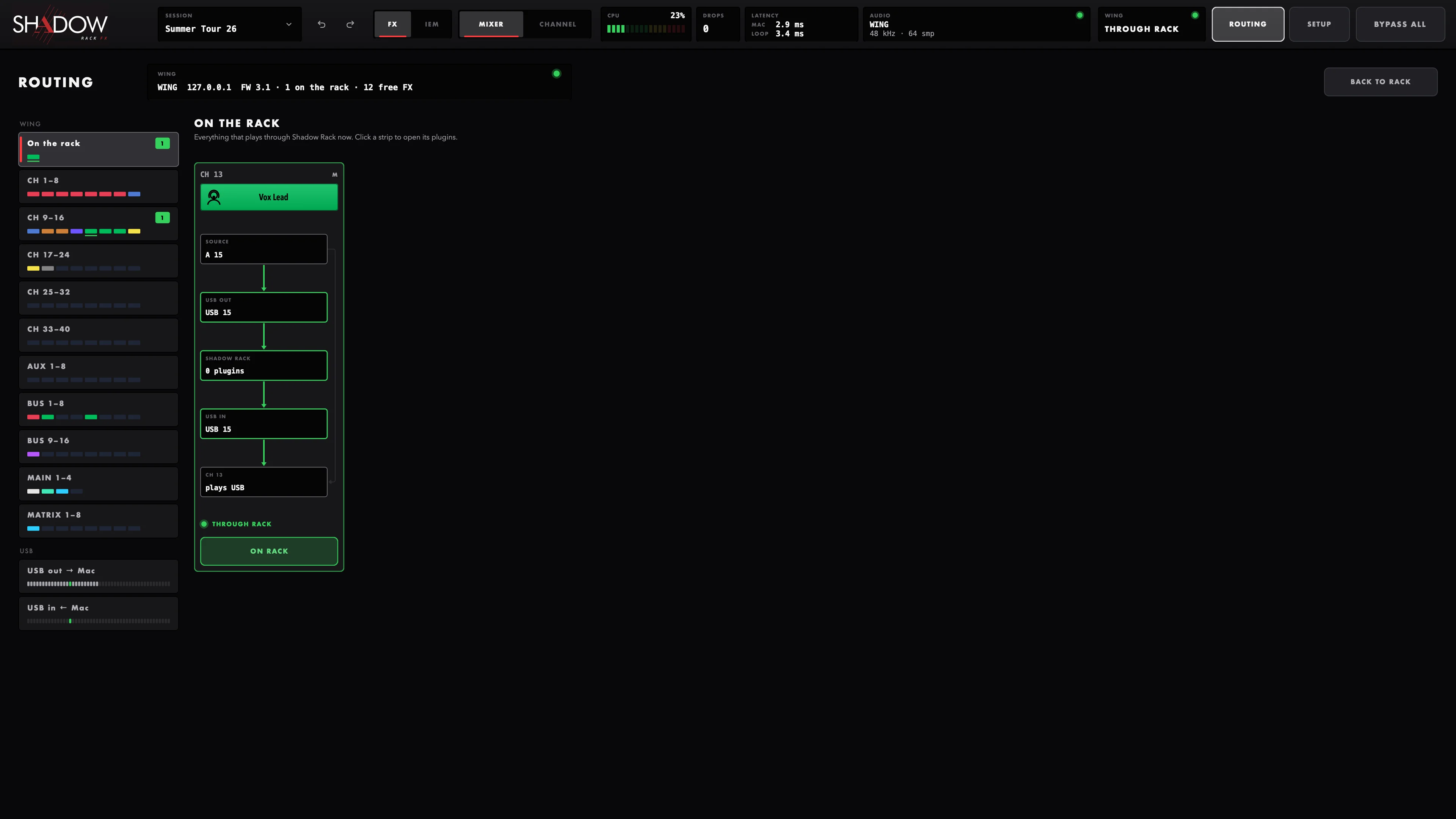Click the USB In USB 15 node
Viewport: 1456px width, 819px height.
pyautogui.click(x=264, y=424)
